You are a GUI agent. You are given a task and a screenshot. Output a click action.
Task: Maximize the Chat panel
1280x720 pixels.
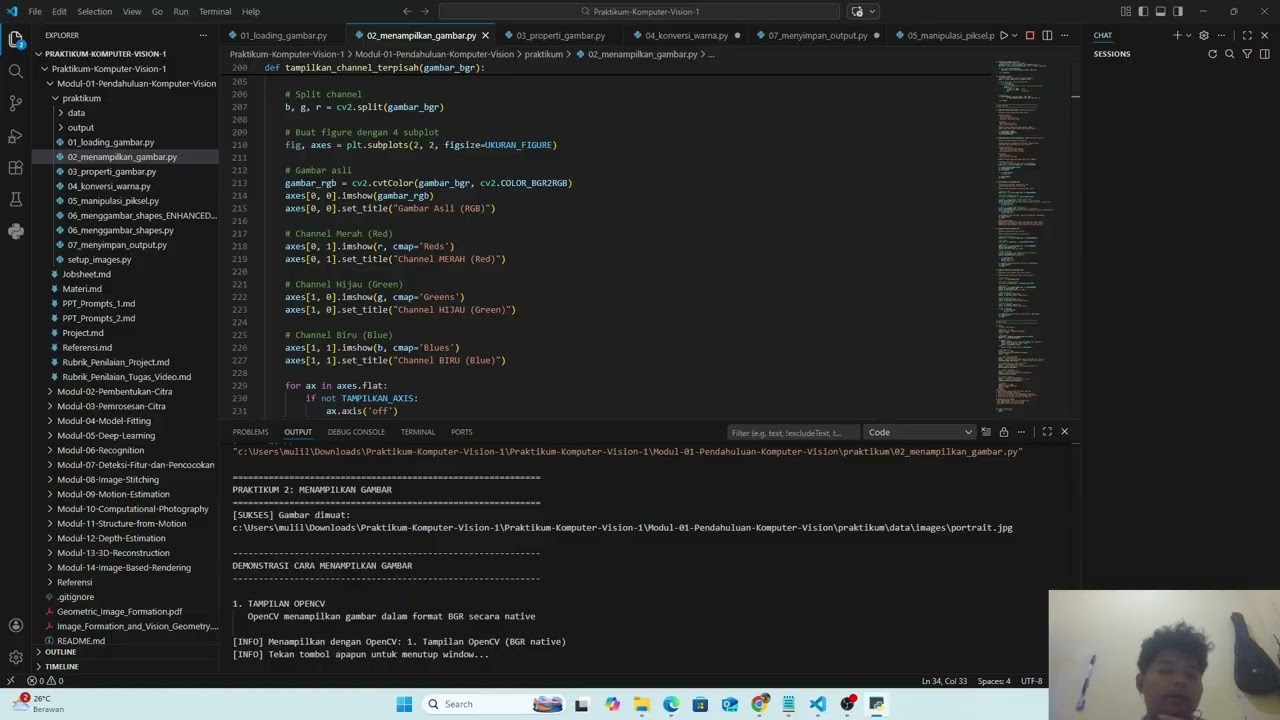point(1247,35)
